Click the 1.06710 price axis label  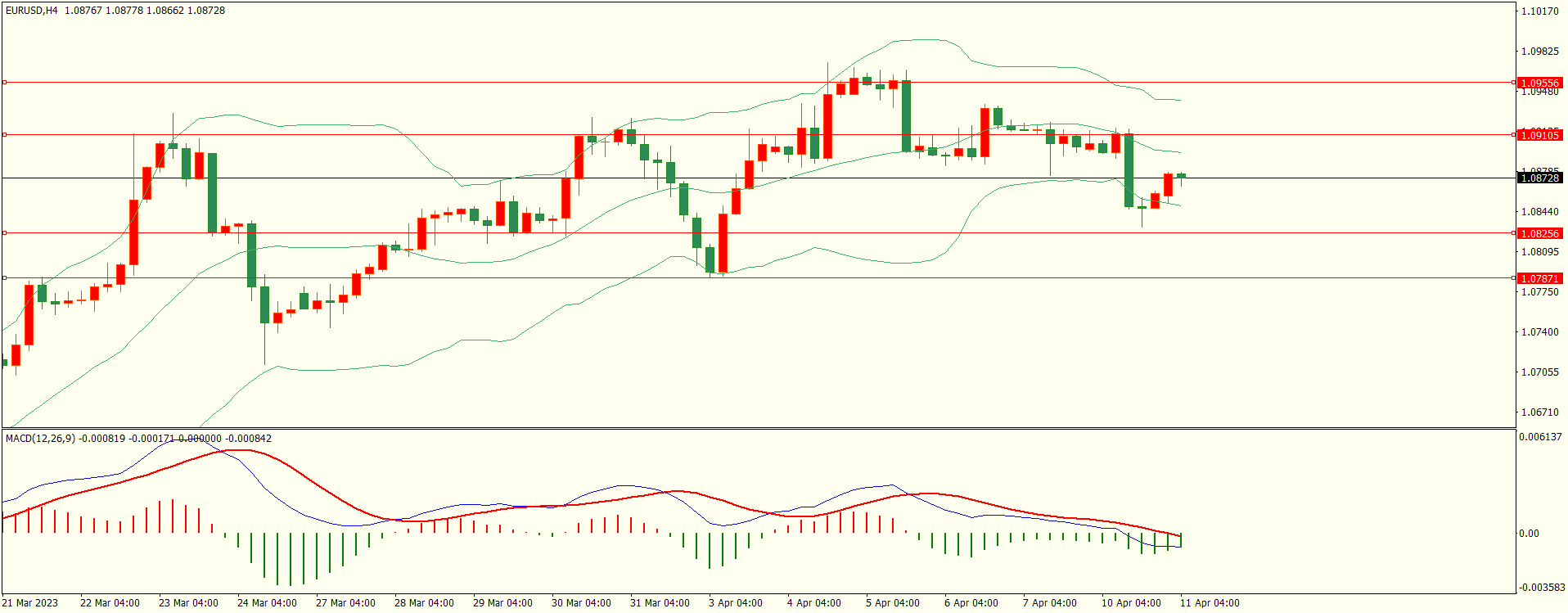pyautogui.click(x=1539, y=412)
